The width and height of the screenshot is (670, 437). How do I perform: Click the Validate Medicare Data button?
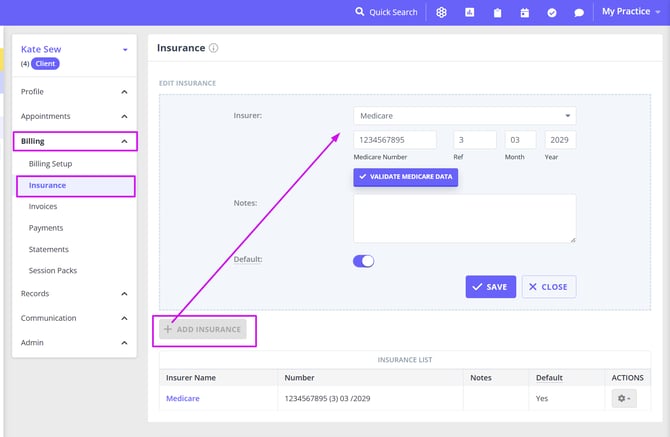pos(405,177)
